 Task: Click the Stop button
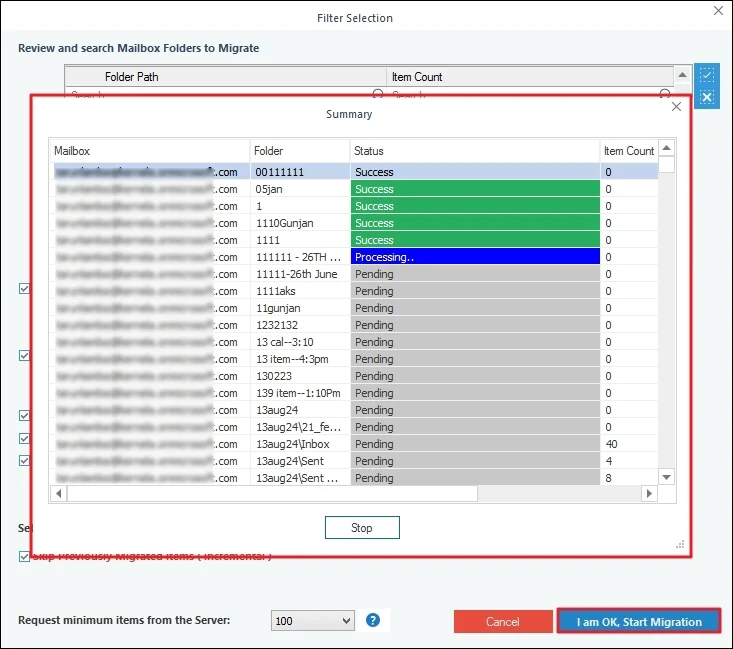[x=362, y=528]
